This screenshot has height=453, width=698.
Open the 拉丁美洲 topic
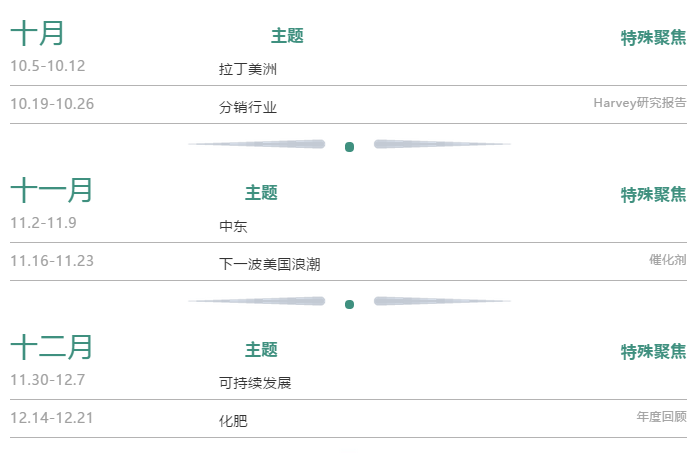247,70
